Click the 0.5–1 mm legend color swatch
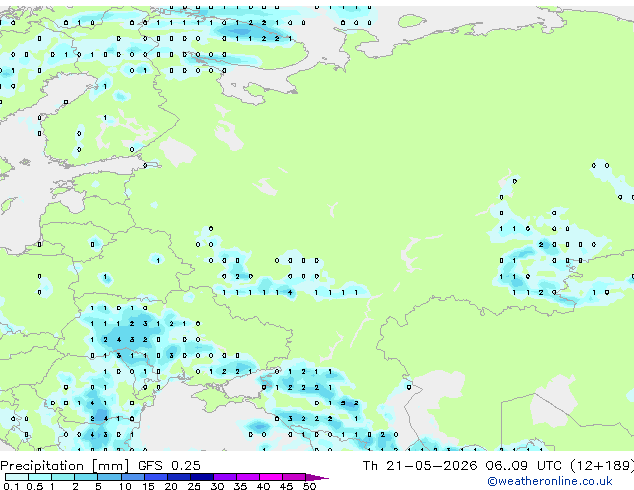 click(40, 477)
